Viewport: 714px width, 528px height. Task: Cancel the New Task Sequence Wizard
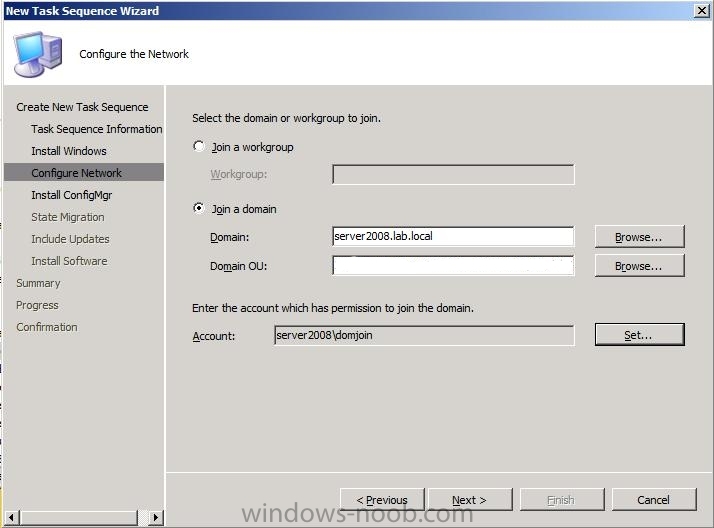pos(654,500)
